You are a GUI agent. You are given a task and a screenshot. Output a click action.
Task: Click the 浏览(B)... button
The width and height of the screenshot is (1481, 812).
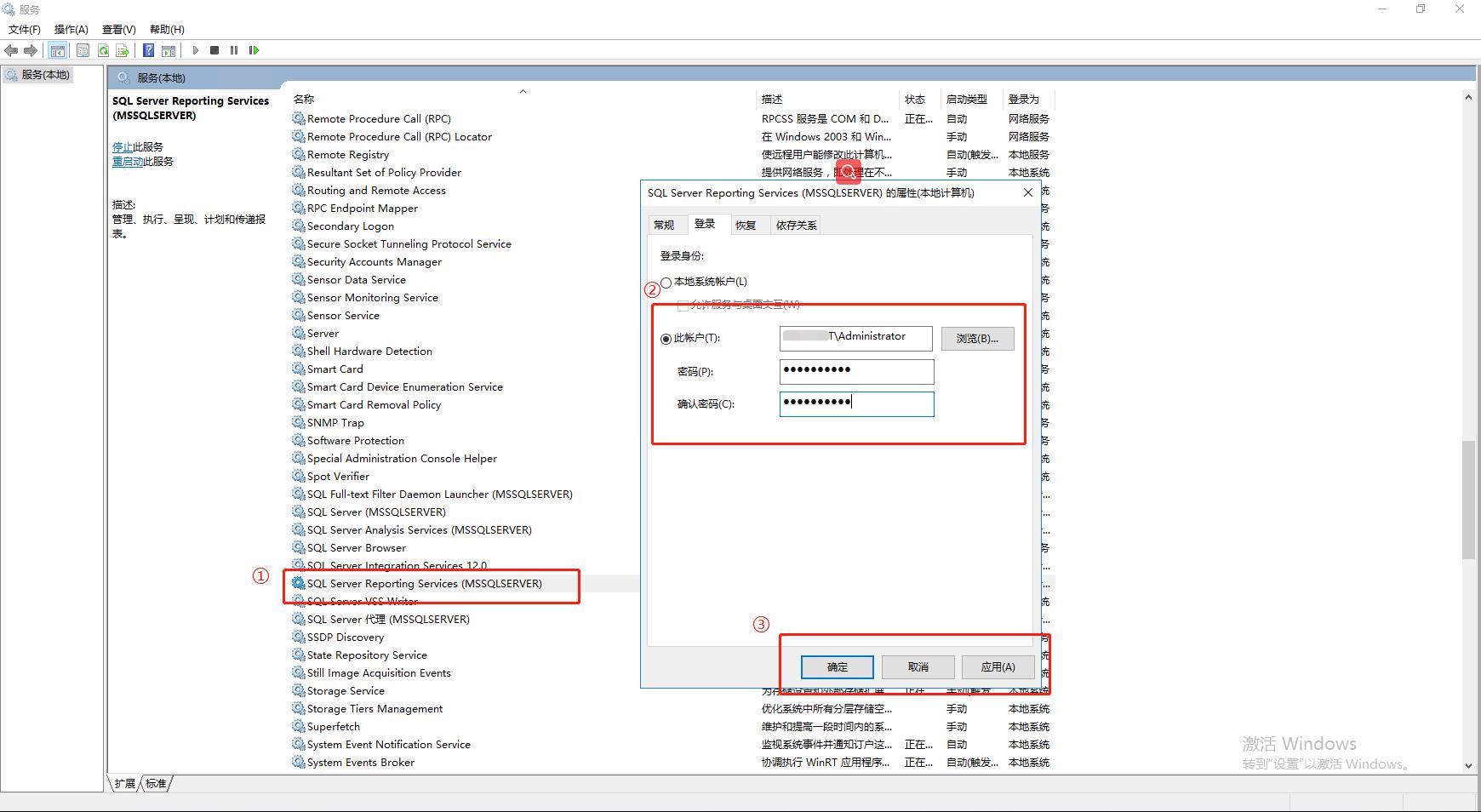977,338
